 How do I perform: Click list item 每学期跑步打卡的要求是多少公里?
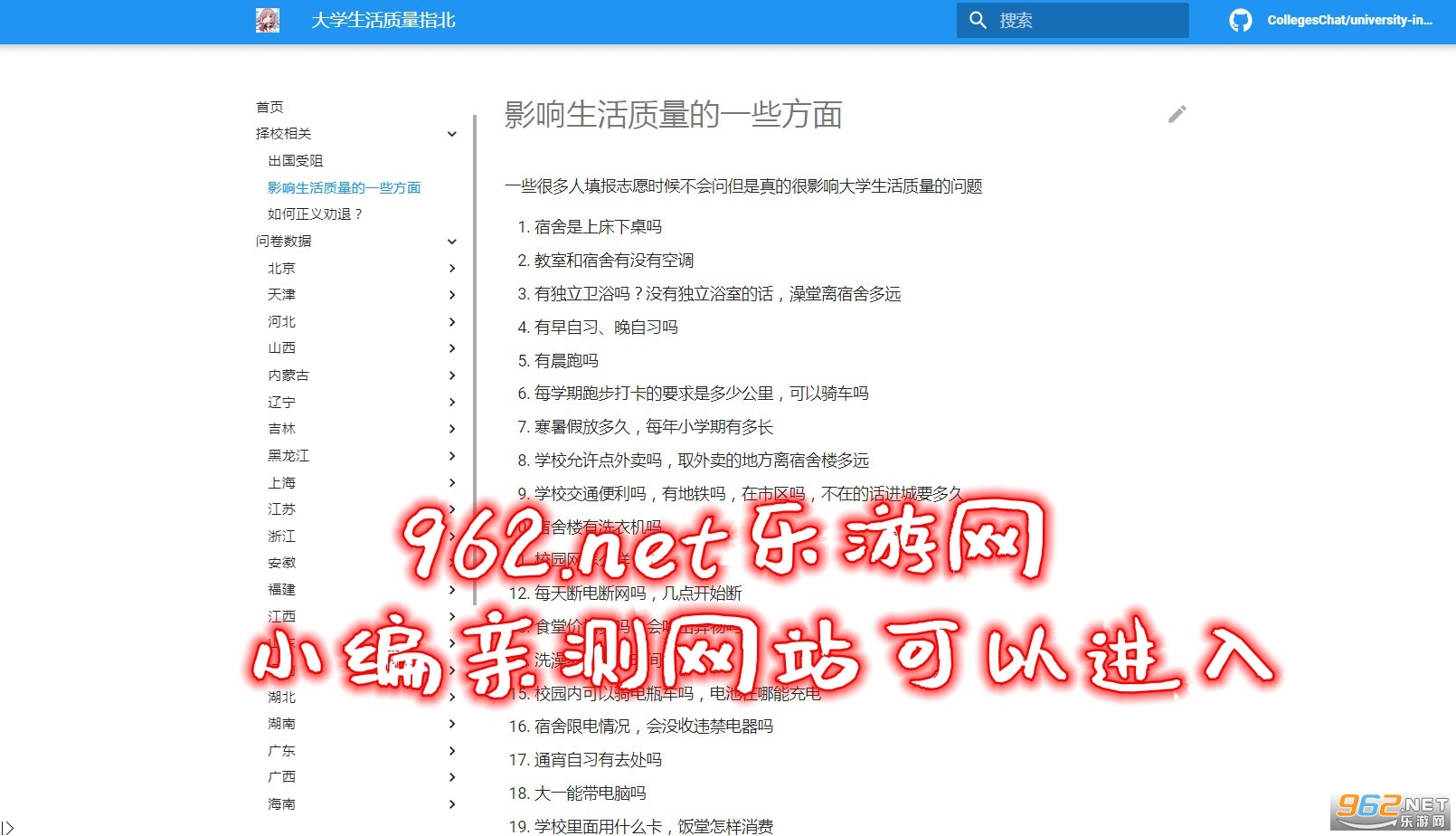click(x=701, y=394)
